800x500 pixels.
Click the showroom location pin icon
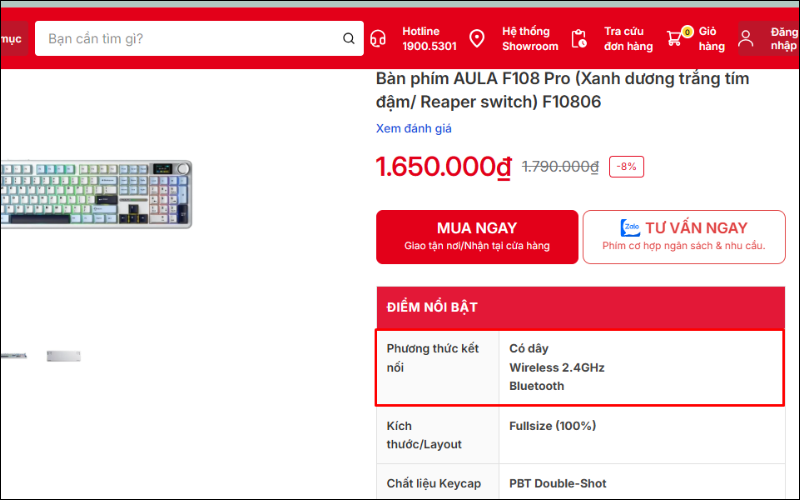(477, 38)
